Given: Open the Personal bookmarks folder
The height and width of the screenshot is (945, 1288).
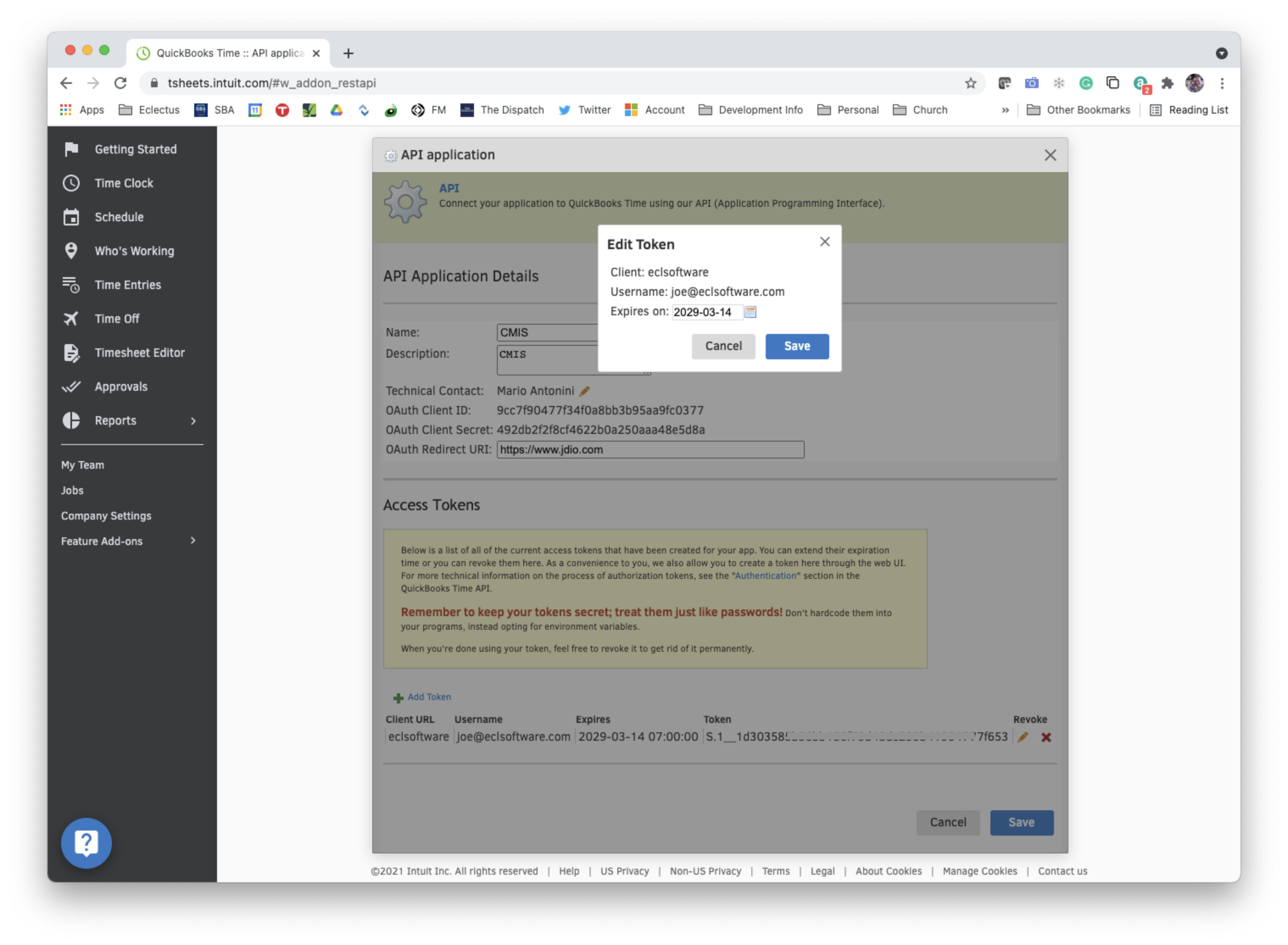Looking at the screenshot, I should click(x=848, y=110).
